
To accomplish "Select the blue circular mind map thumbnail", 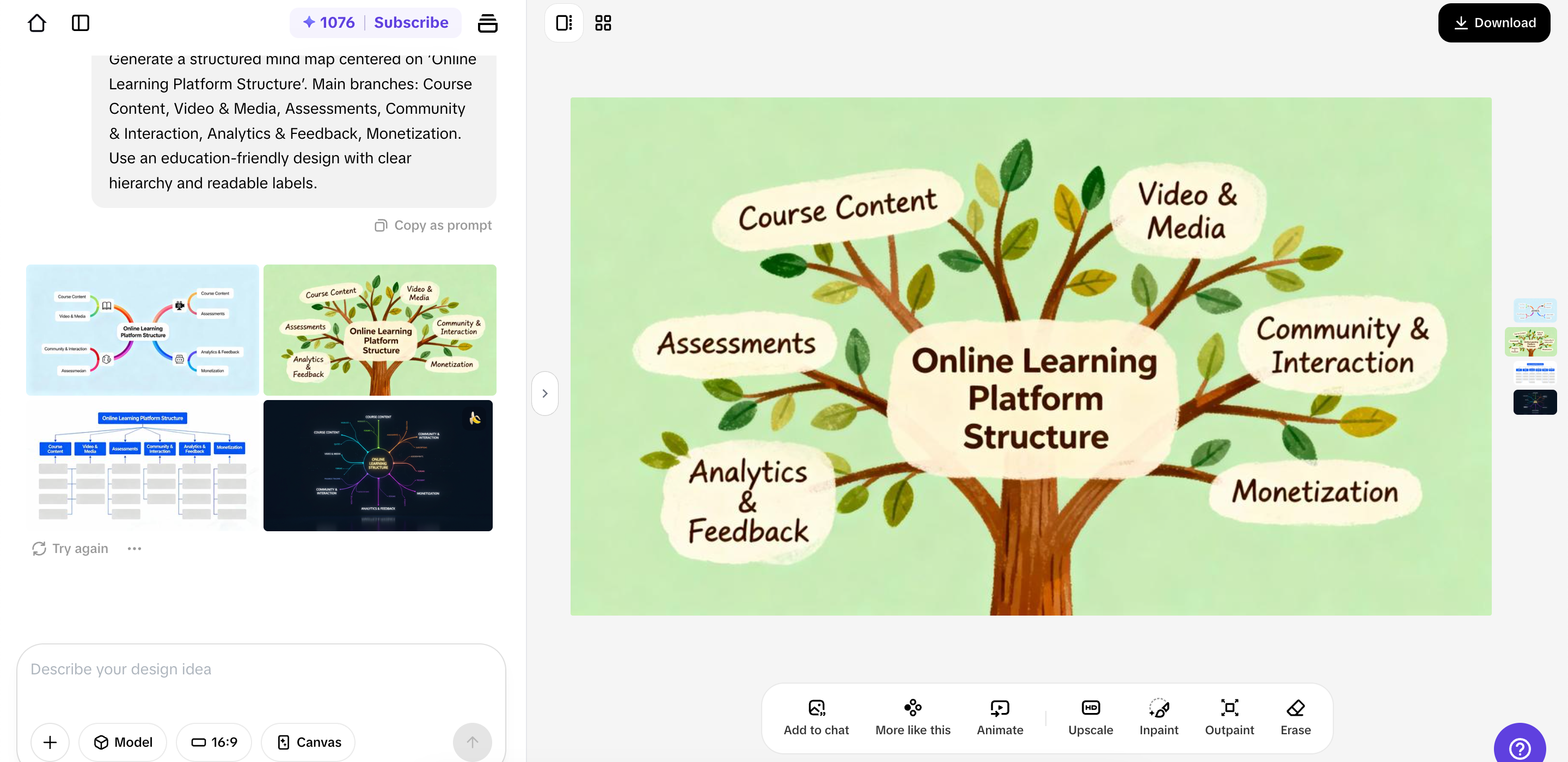I will click(143, 330).
